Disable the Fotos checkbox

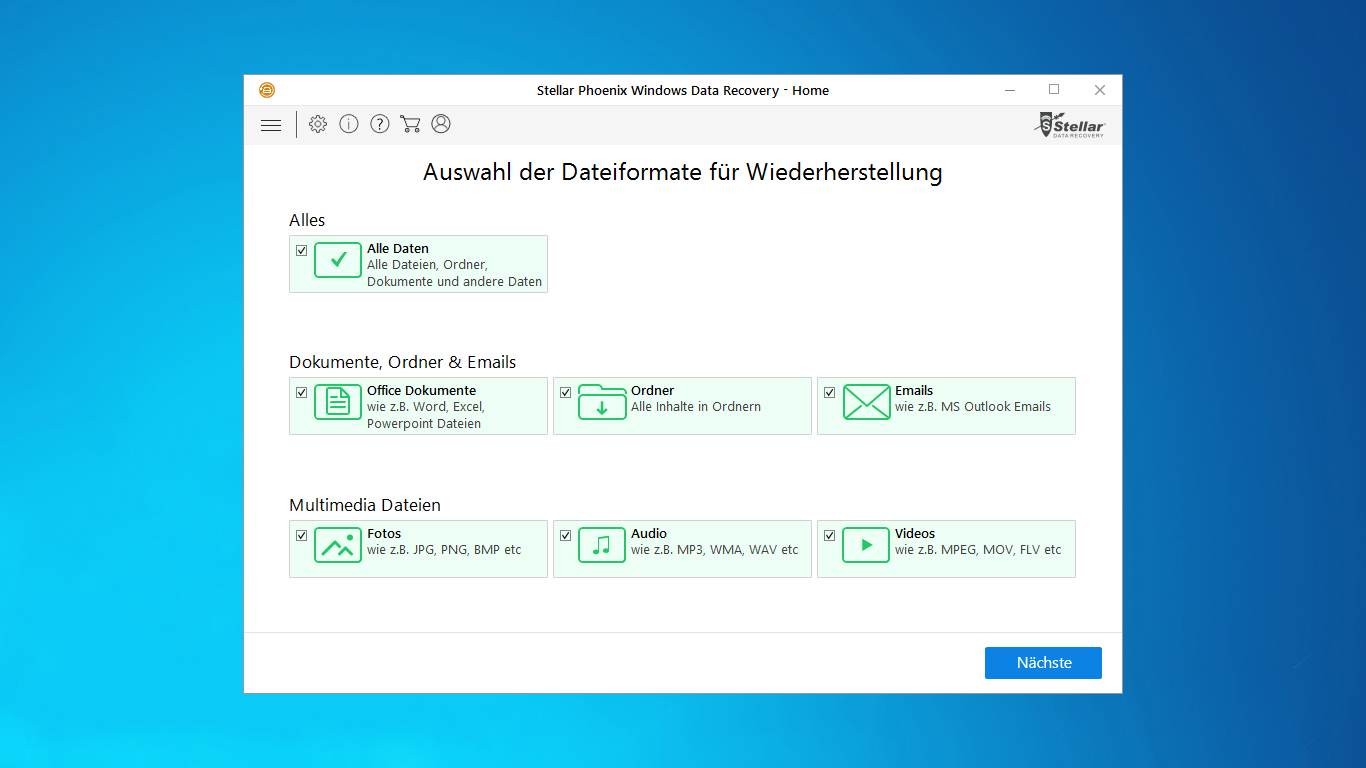point(301,536)
